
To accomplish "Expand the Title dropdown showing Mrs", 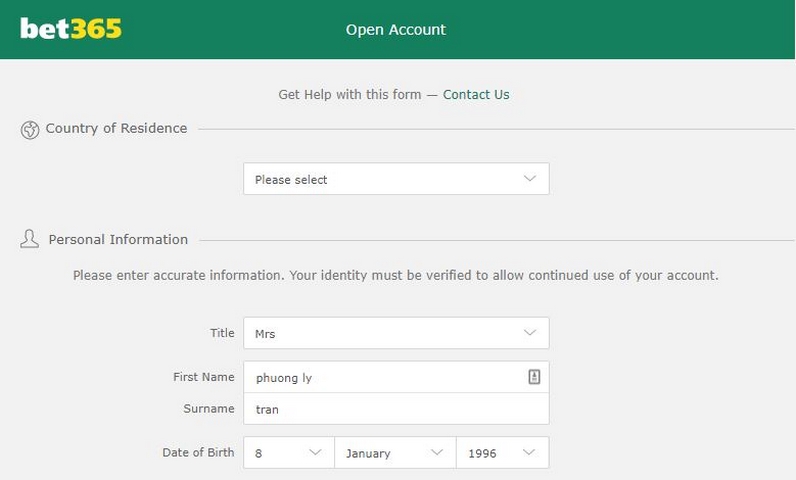I will click(x=396, y=333).
